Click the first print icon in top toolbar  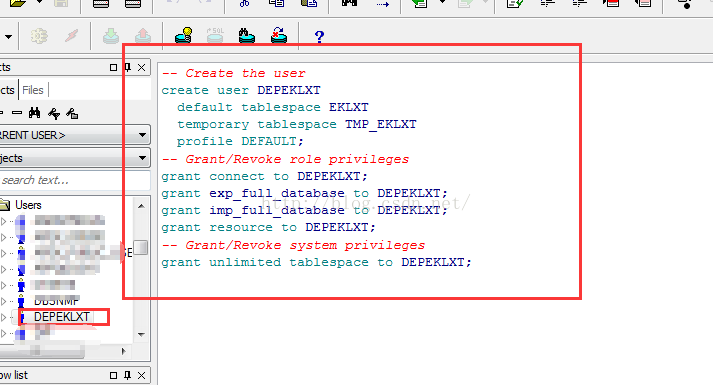click(100, 4)
